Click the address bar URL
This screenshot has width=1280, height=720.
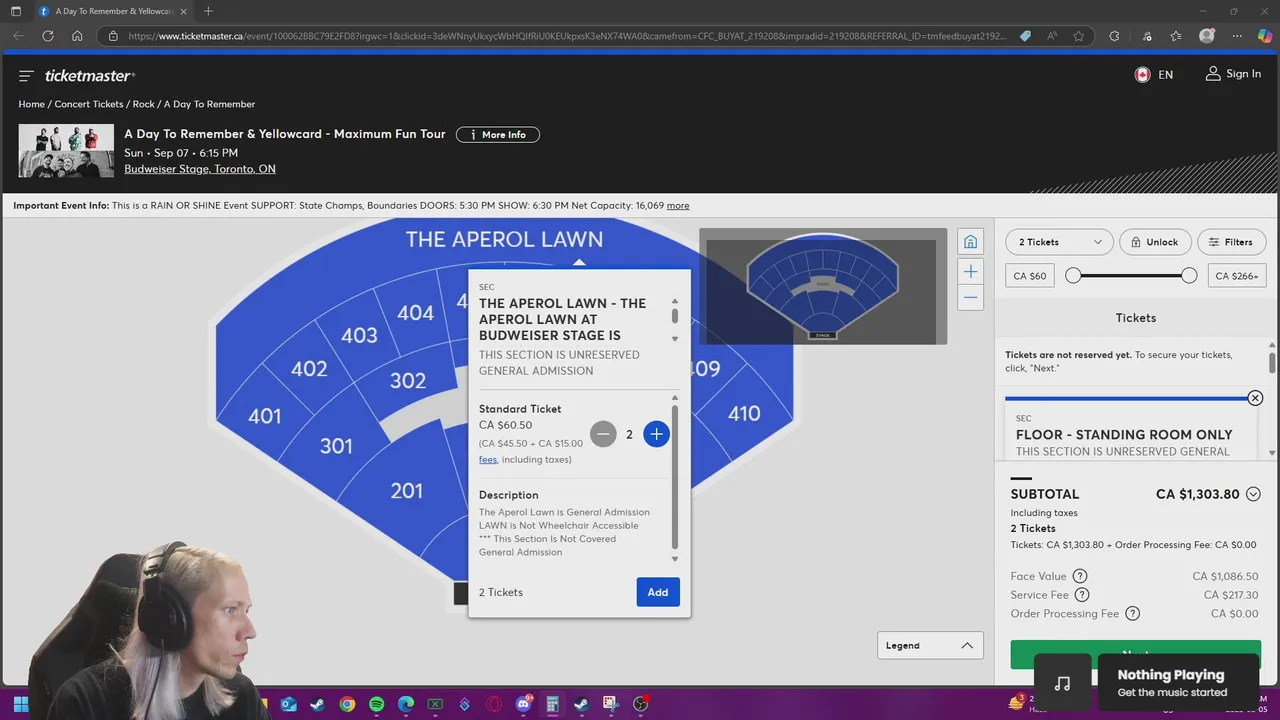tap(567, 36)
